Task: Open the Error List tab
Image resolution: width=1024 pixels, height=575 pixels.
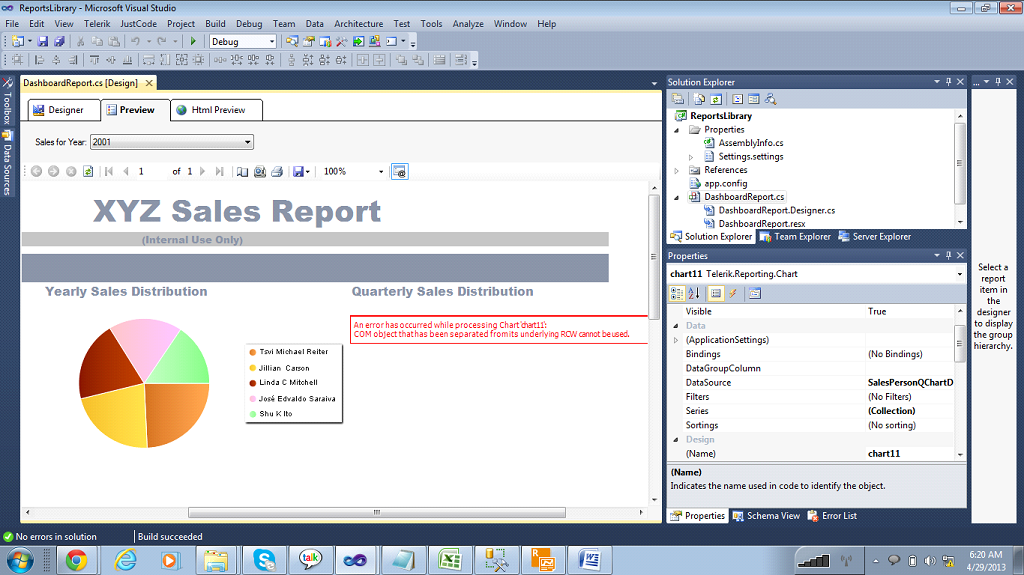Action: click(x=832, y=516)
